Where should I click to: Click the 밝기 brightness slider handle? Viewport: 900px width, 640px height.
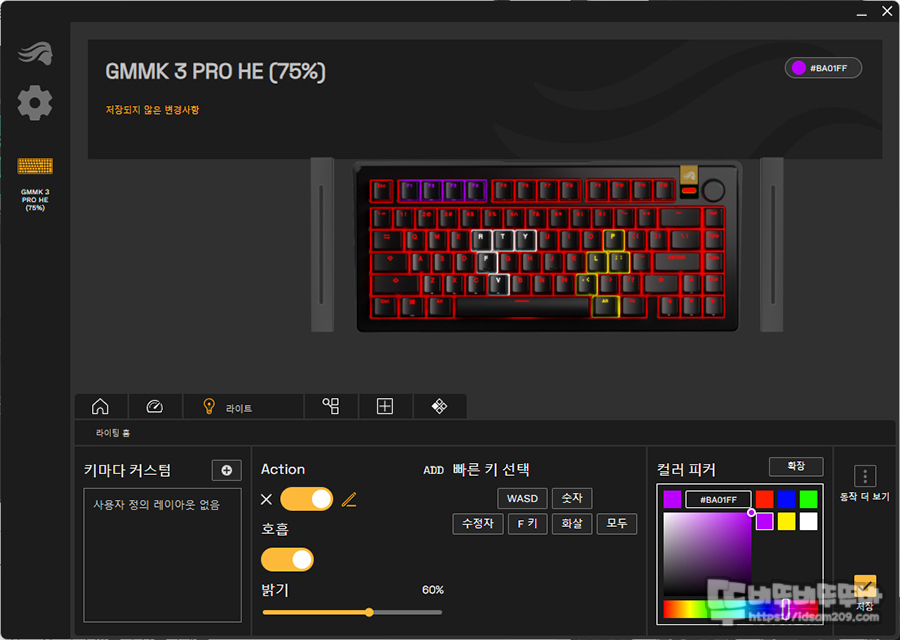click(369, 612)
